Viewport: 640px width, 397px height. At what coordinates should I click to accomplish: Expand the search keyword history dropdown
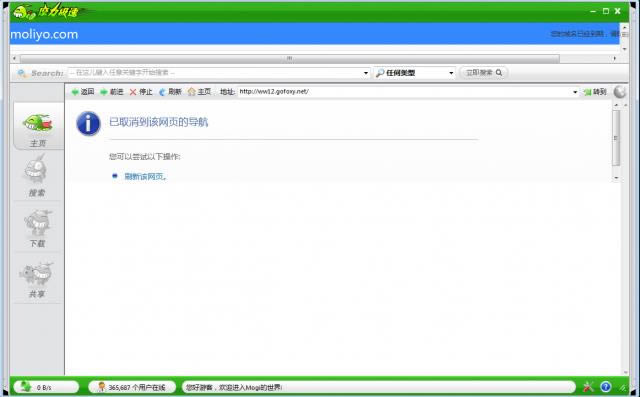click(366, 73)
